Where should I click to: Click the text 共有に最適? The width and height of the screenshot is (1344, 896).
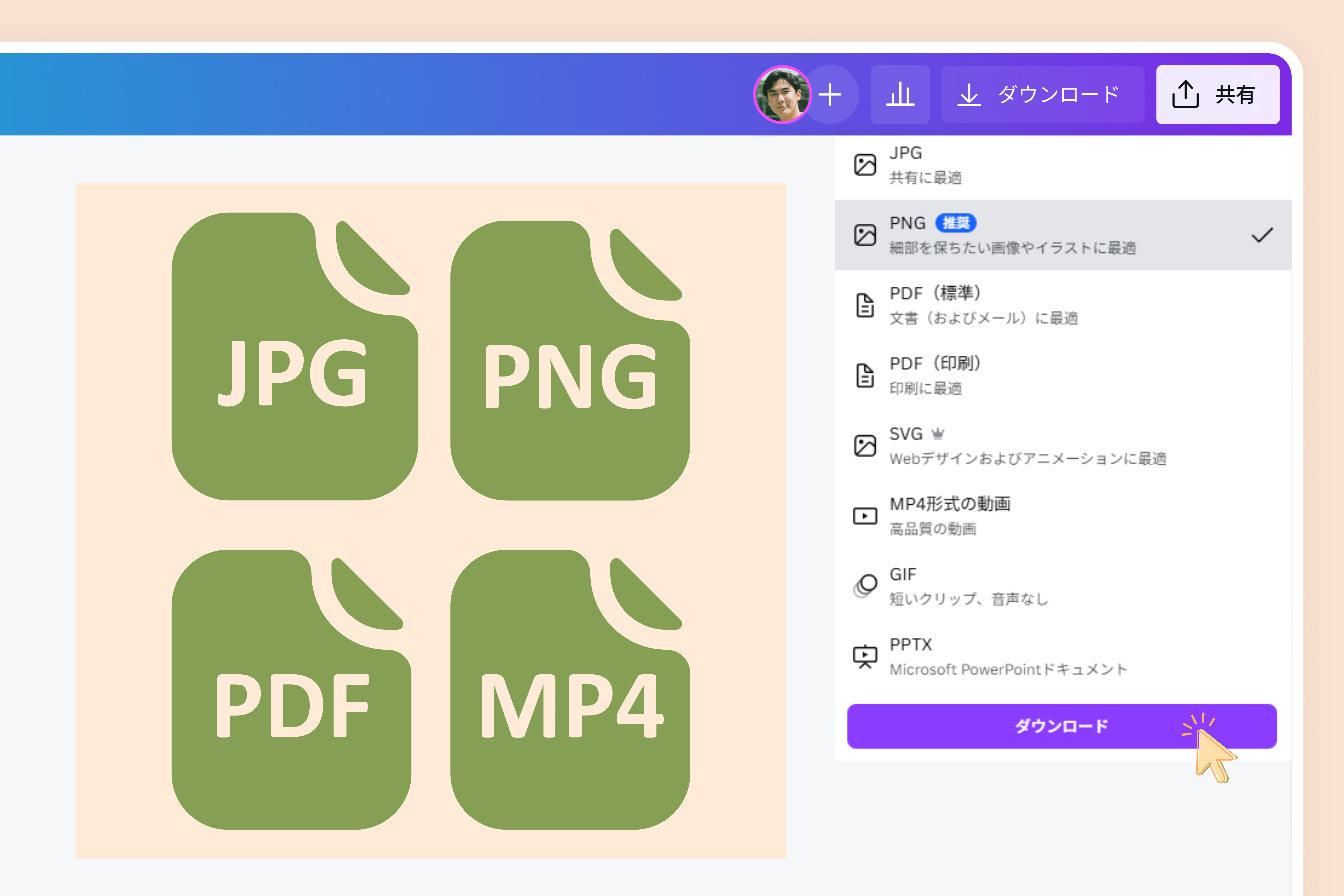(x=926, y=178)
